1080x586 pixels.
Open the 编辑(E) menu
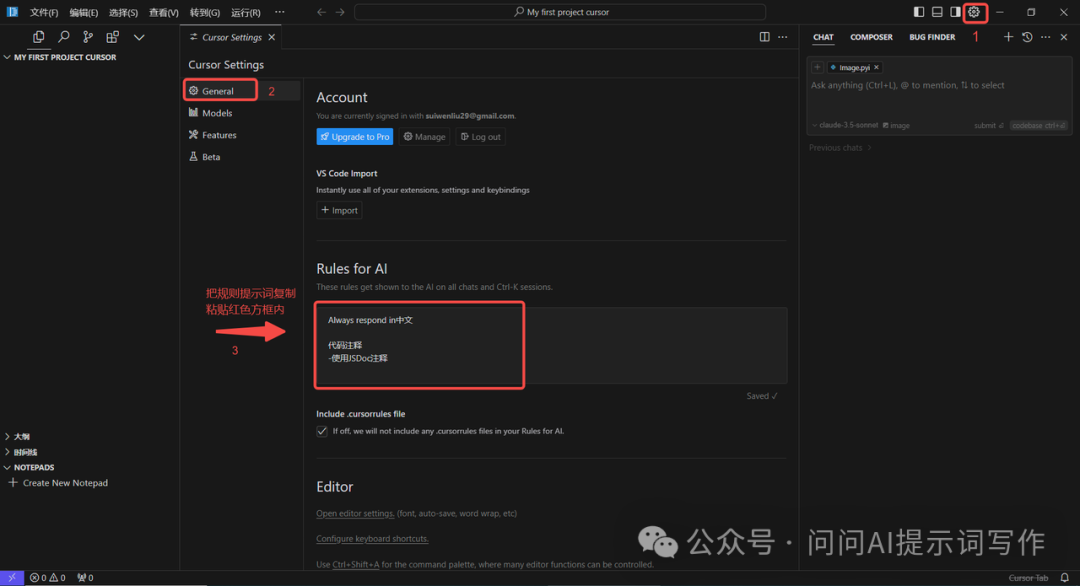pos(83,12)
